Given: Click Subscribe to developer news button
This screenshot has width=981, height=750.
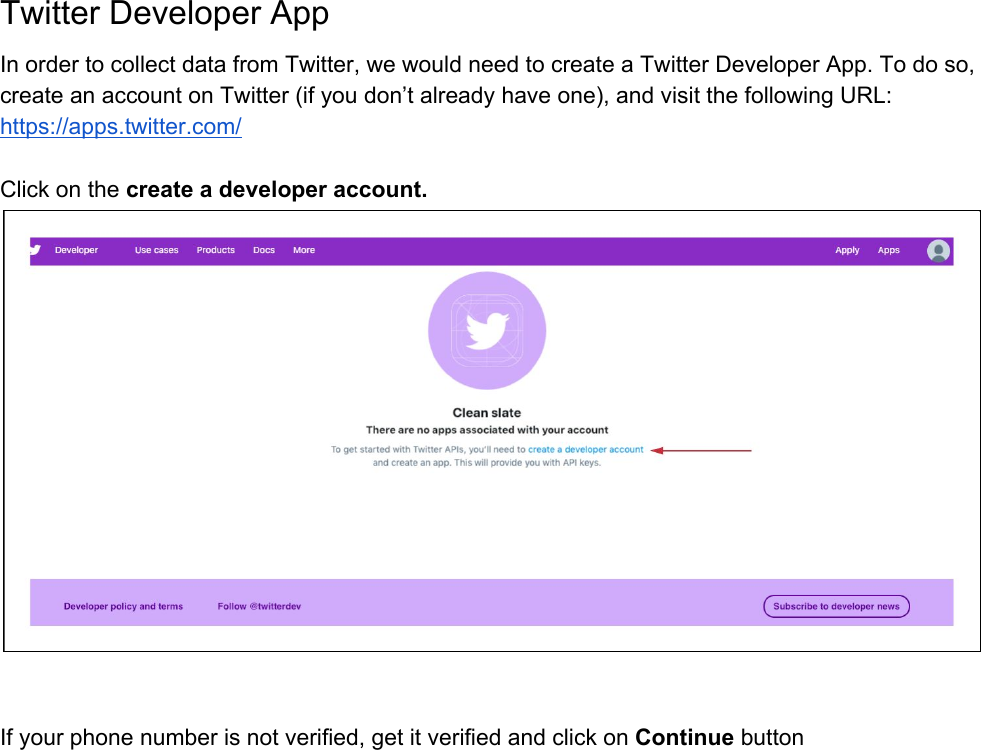Looking at the screenshot, I should [x=836, y=606].
